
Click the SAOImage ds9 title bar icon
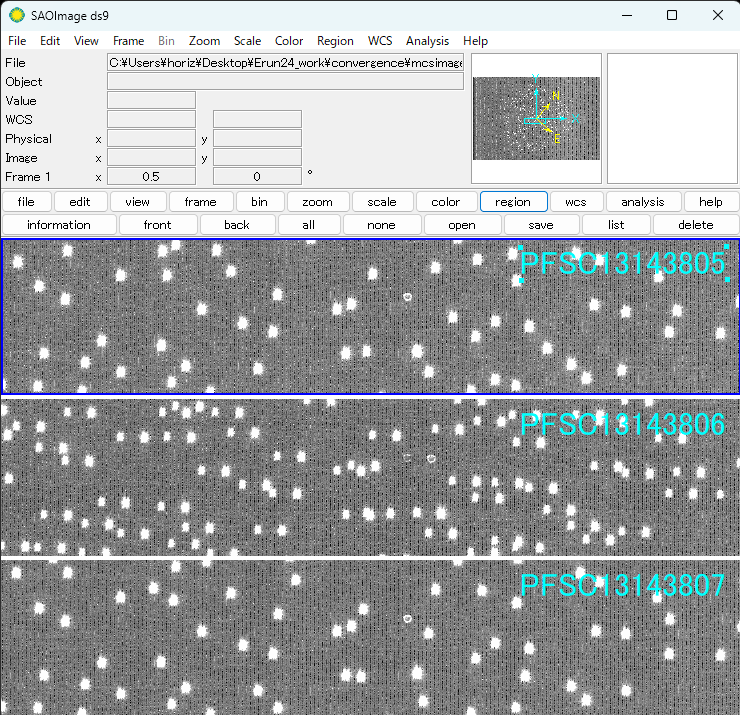(17, 15)
